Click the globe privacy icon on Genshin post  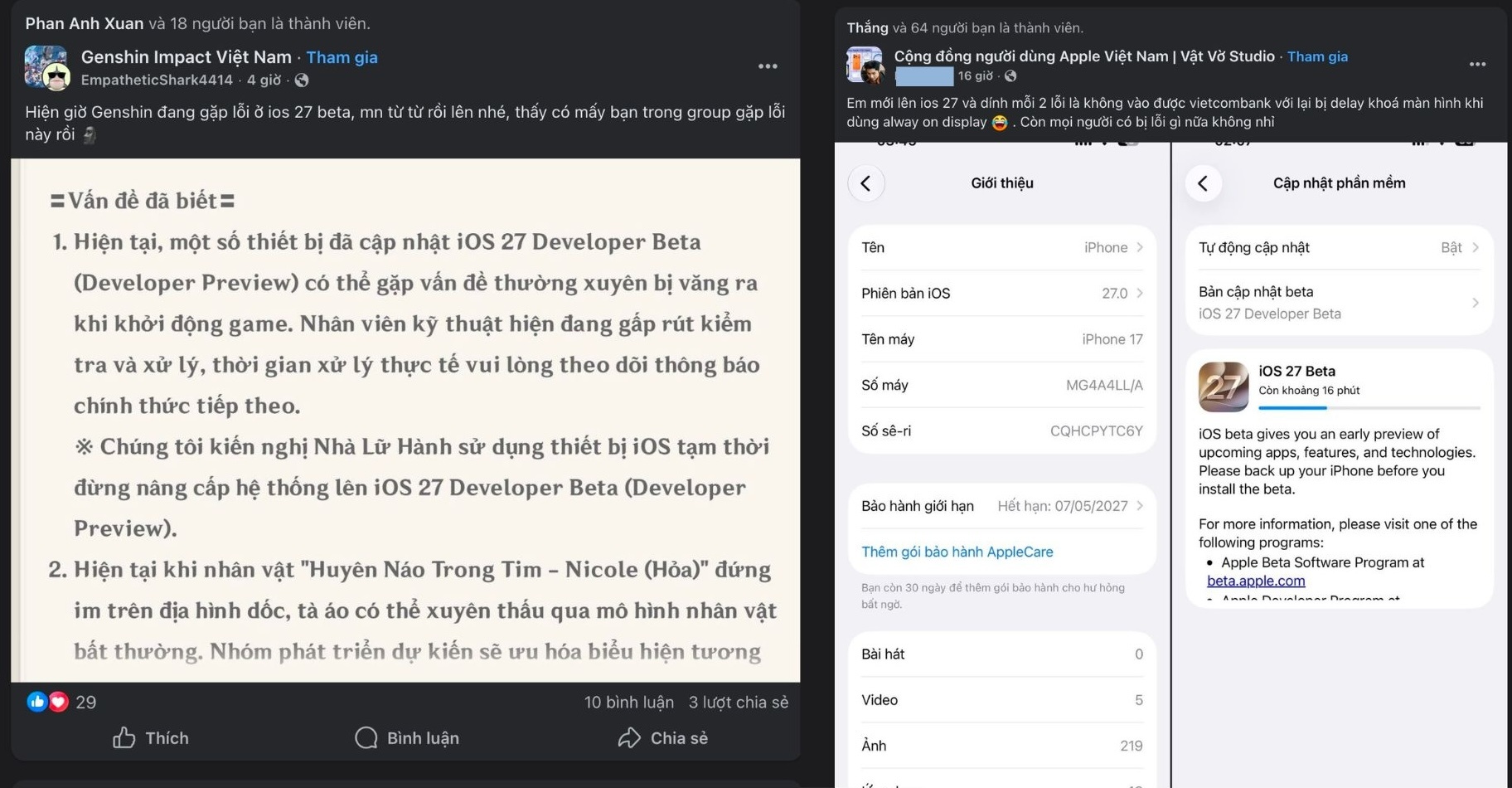(302, 80)
